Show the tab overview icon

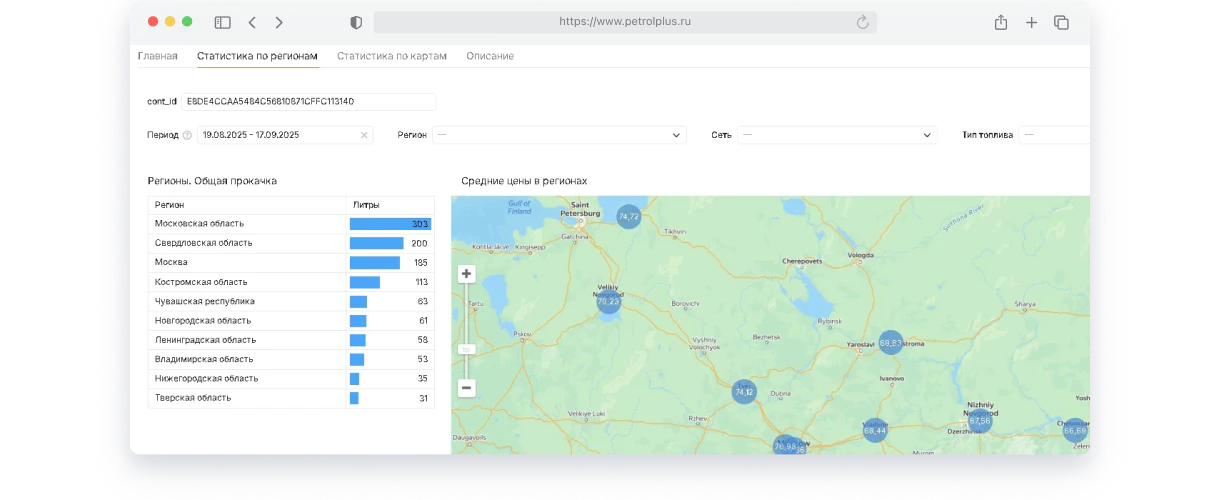click(x=1061, y=22)
